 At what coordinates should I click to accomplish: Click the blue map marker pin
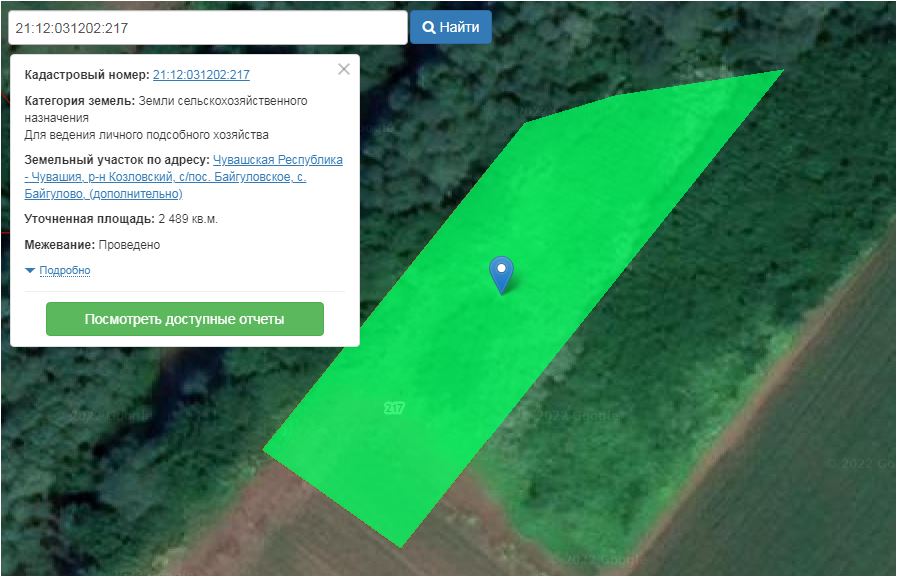[501, 272]
